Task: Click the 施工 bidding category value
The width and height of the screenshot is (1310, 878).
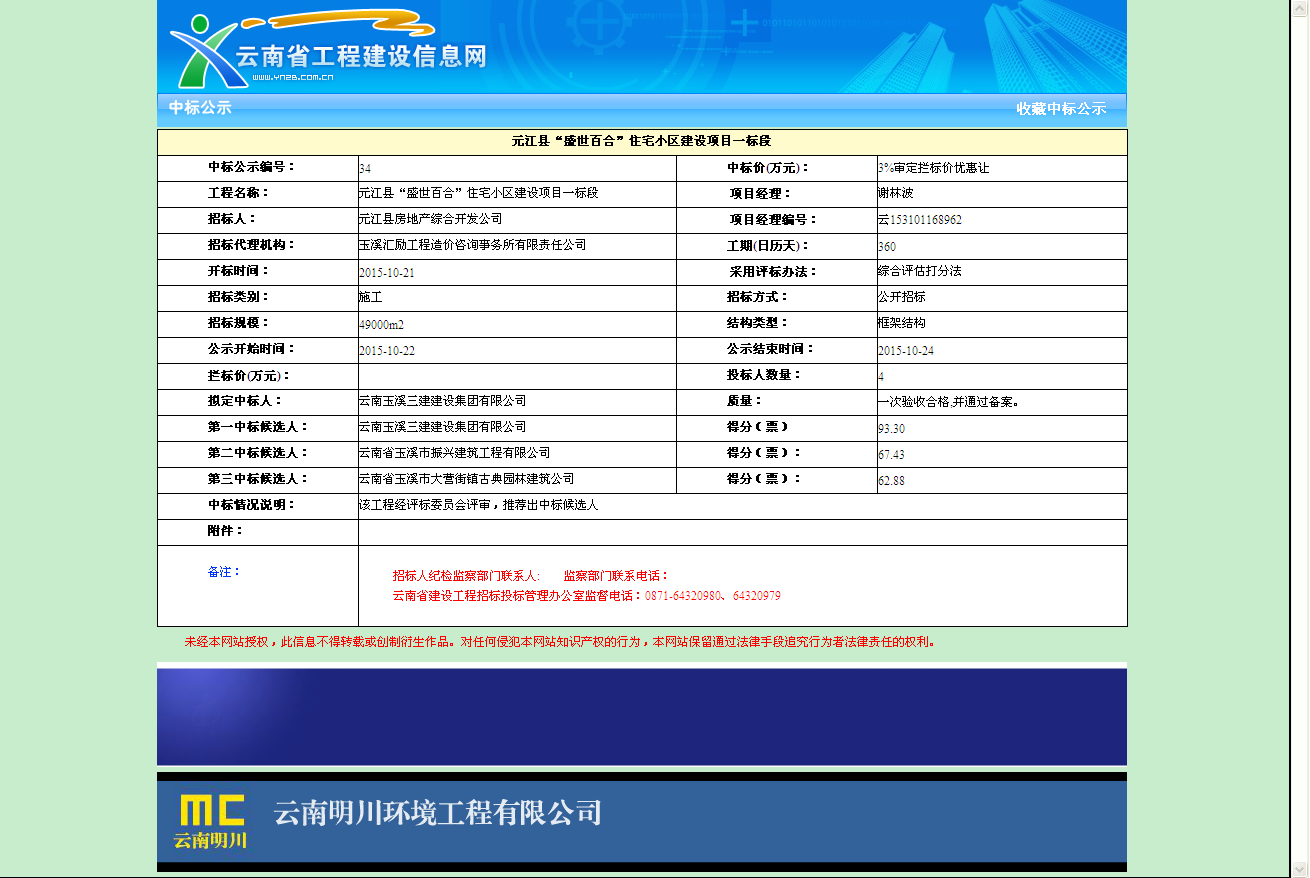Action: [371, 297]
